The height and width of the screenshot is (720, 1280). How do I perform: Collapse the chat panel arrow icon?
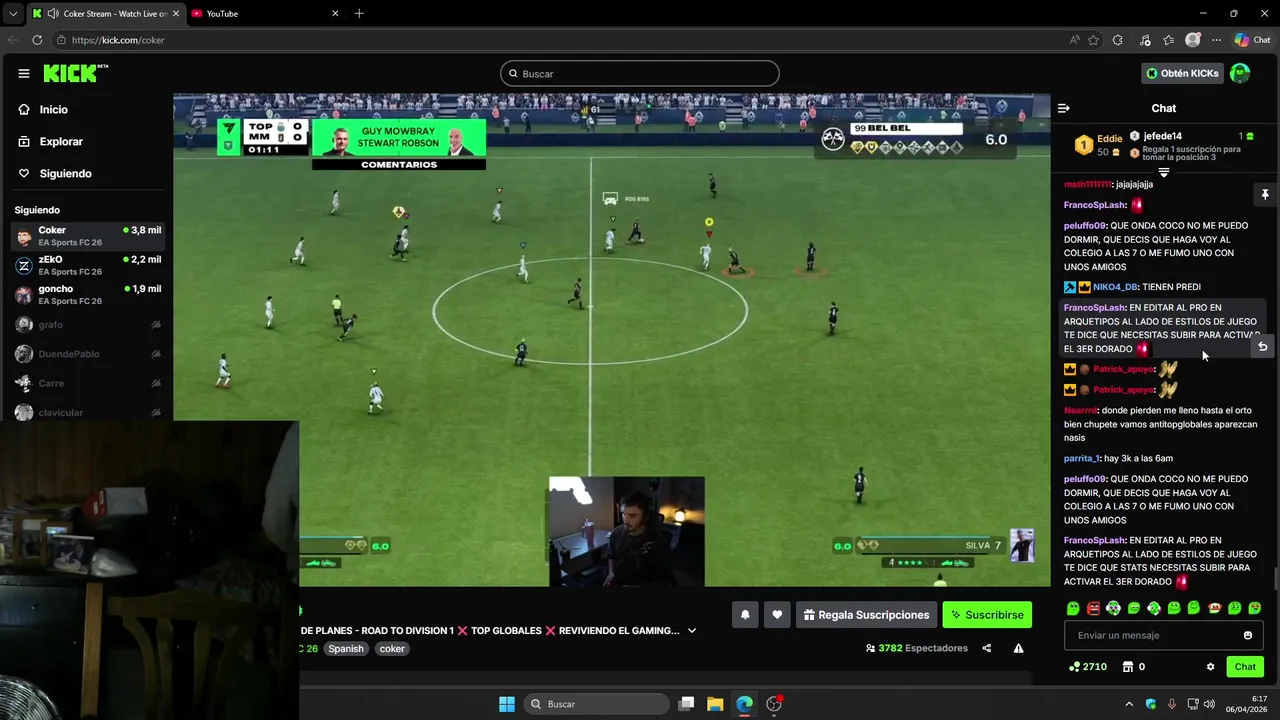[x=1064, y=108]
